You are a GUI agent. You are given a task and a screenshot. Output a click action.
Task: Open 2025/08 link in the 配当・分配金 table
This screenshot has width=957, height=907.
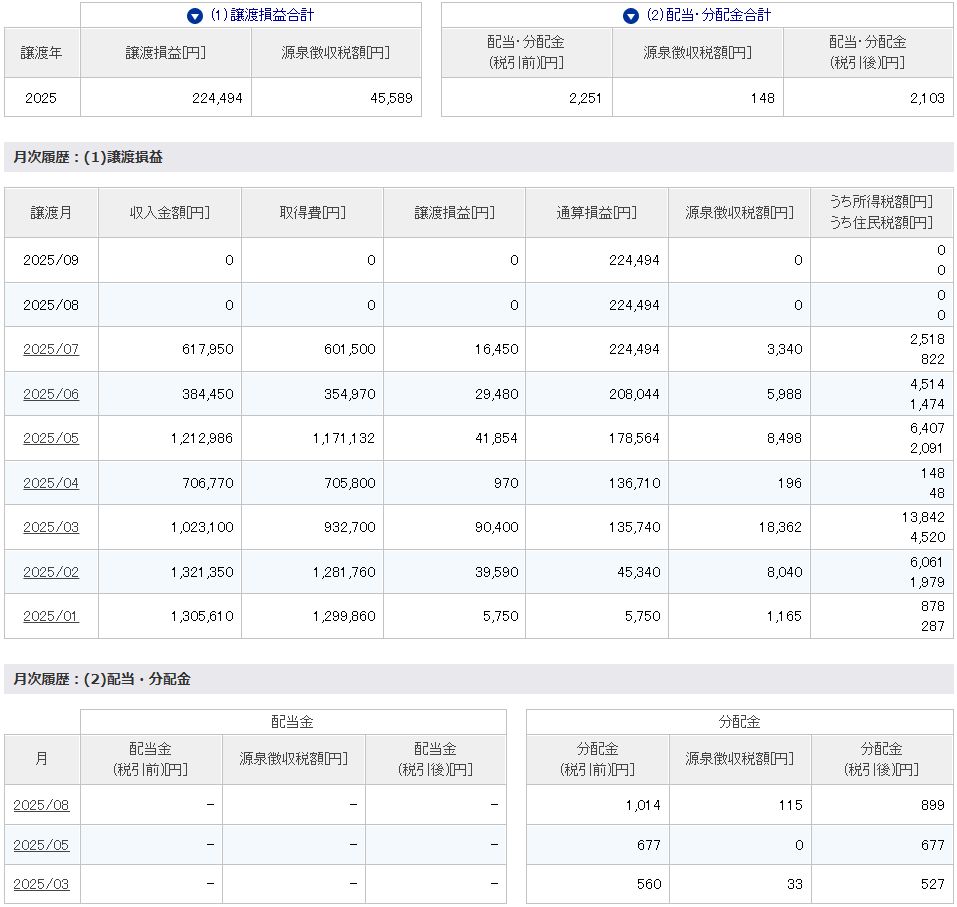[x=41, y=805]
